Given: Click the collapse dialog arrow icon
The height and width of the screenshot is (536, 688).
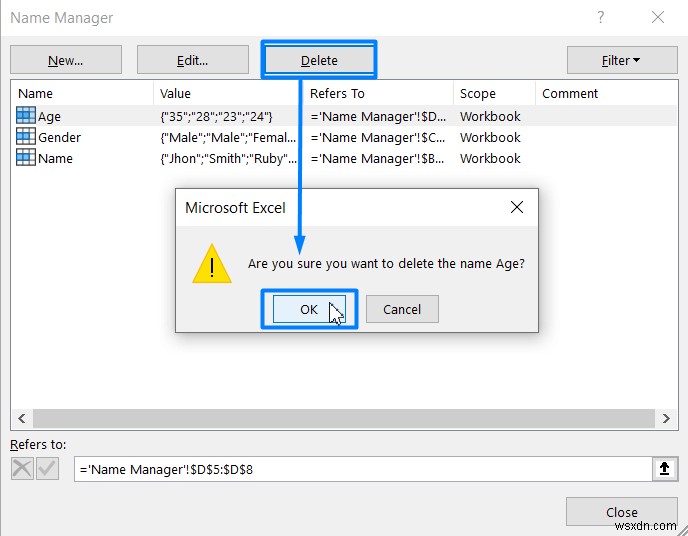Looking at the screenshot, I should (664, 469).
